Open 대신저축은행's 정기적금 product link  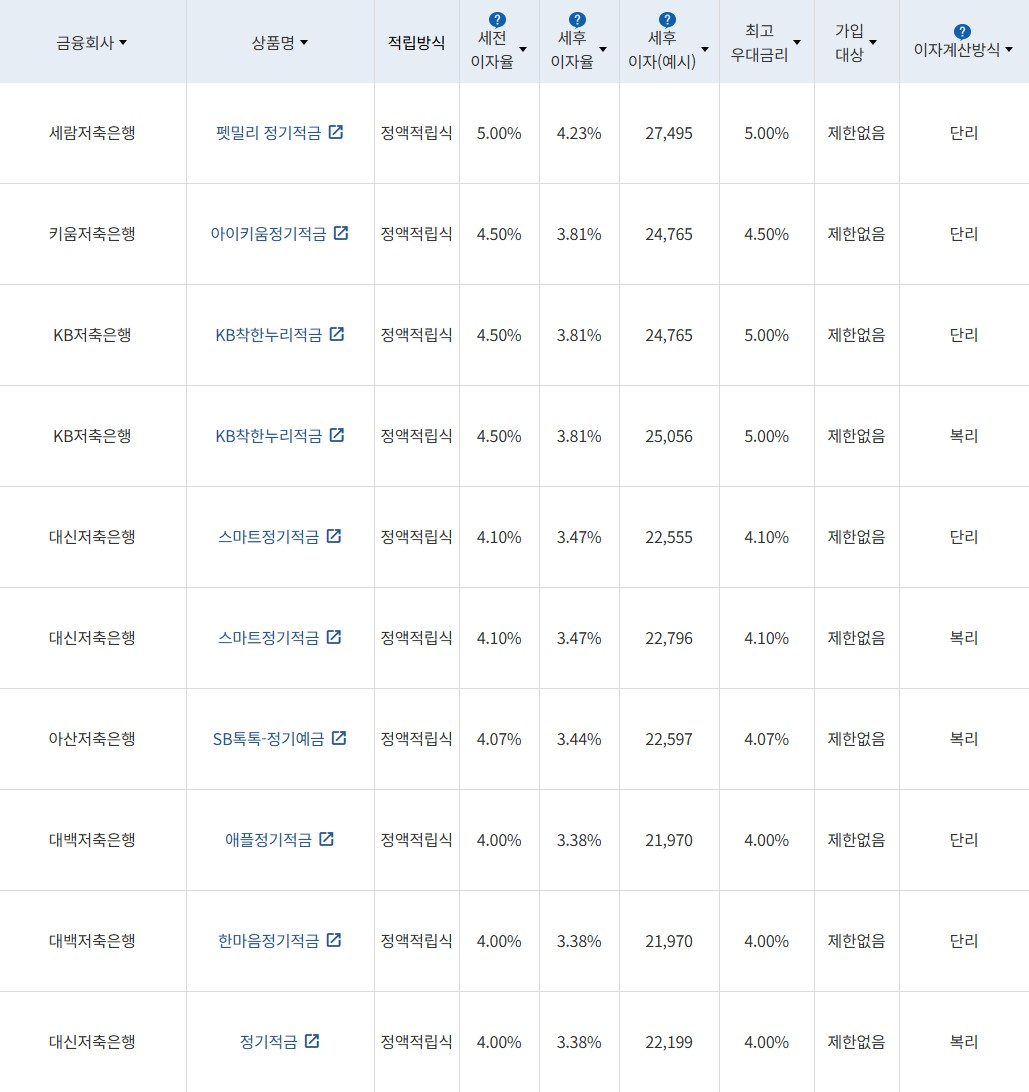(268, 1041)
